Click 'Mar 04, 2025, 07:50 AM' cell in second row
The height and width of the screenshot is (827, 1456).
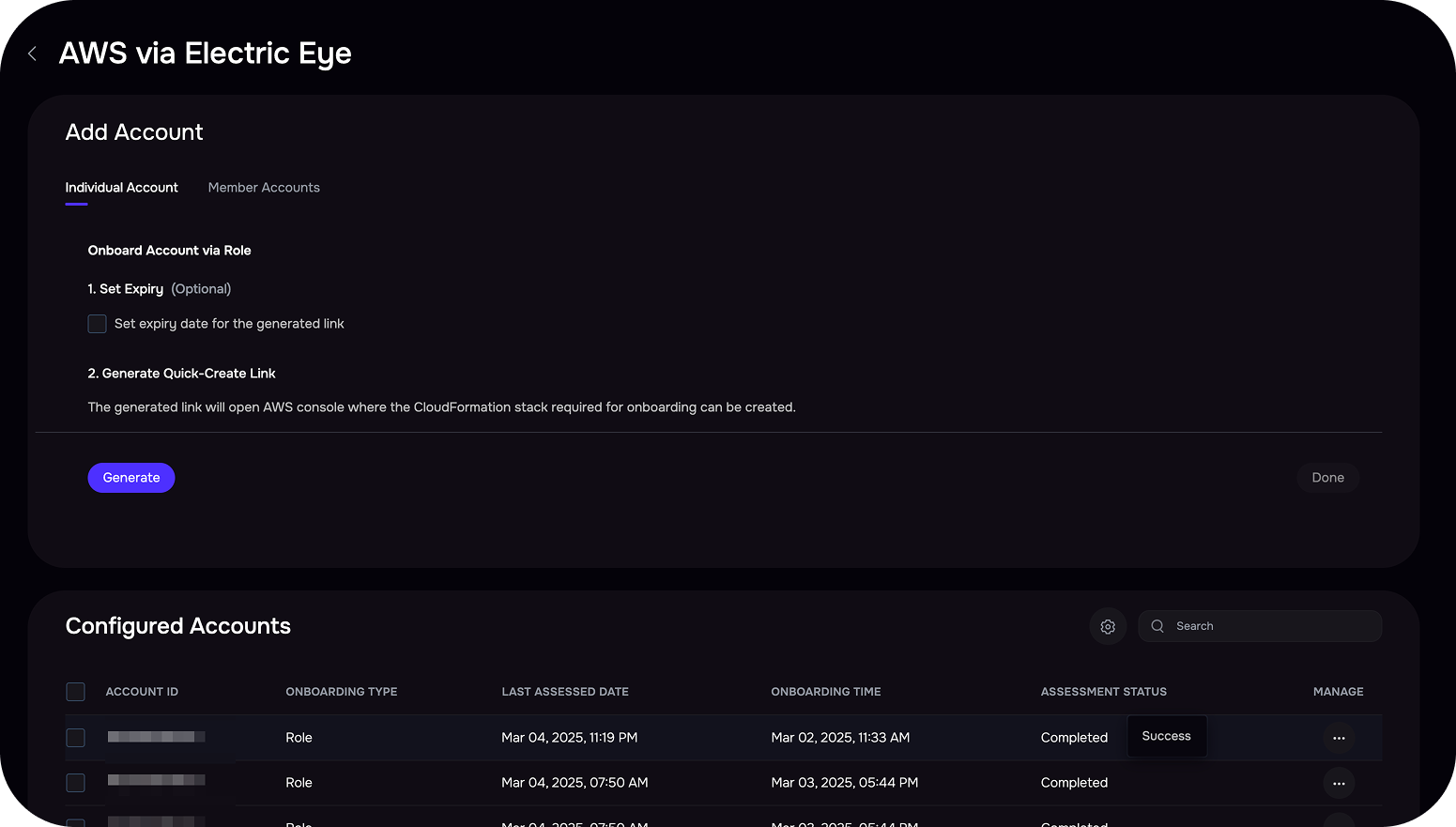575,783
